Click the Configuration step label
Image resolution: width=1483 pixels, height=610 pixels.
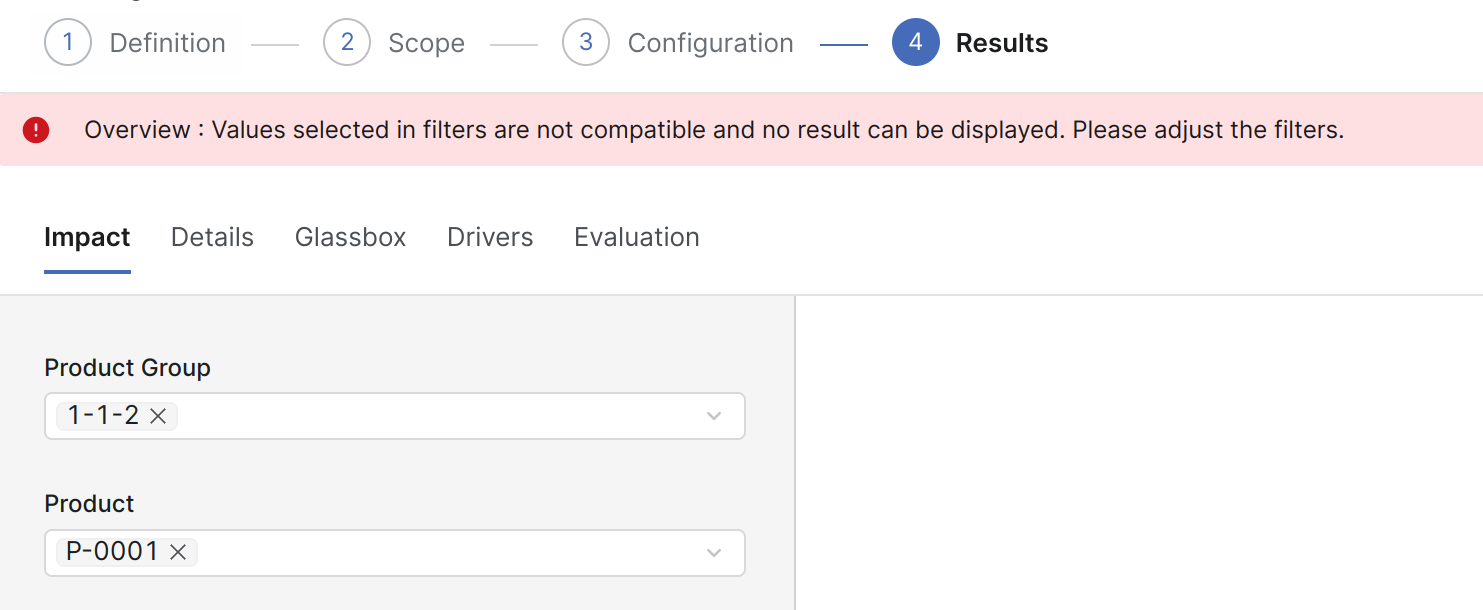710,43
